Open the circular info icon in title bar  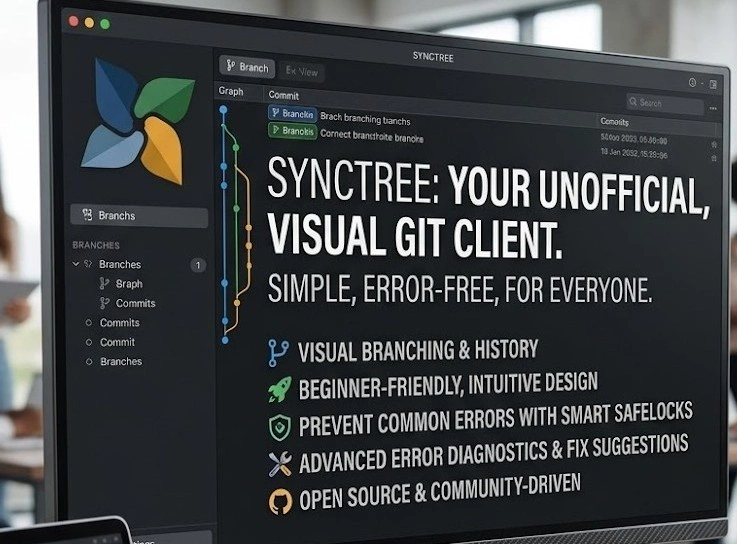(692, 82)
